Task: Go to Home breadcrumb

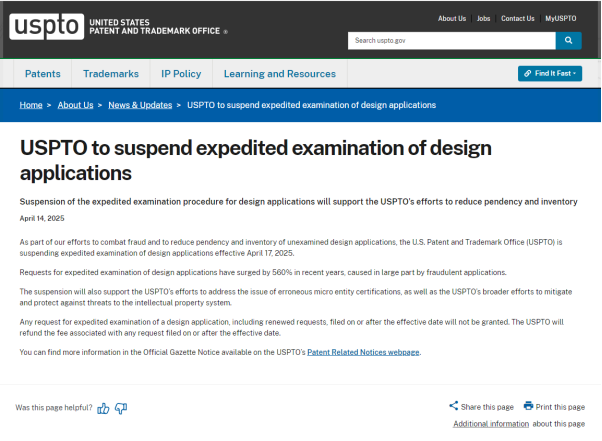Action: 31,105
